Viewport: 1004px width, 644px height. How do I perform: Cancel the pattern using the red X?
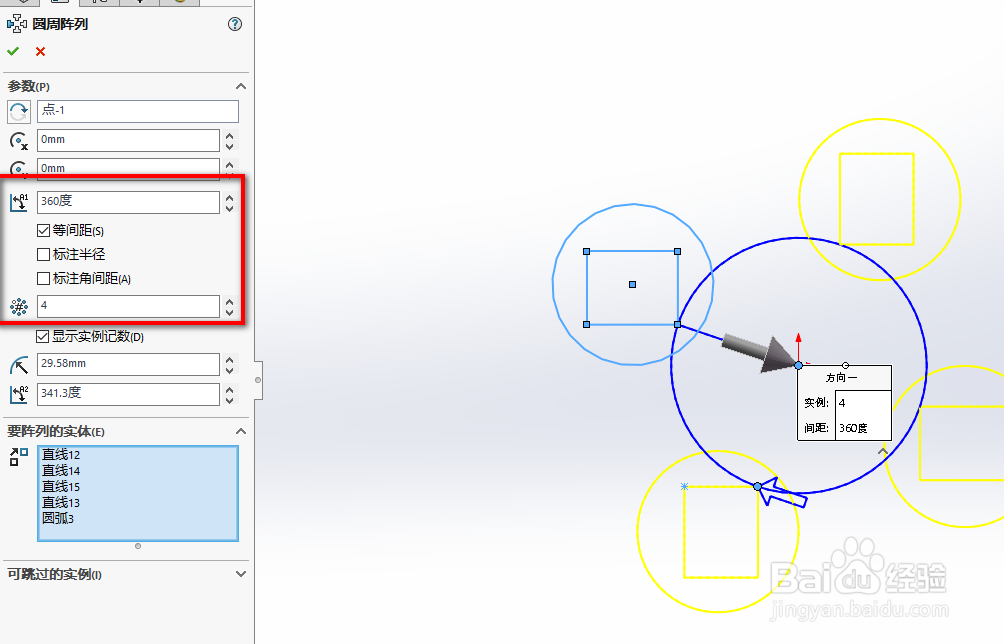(x=38, y=51)
